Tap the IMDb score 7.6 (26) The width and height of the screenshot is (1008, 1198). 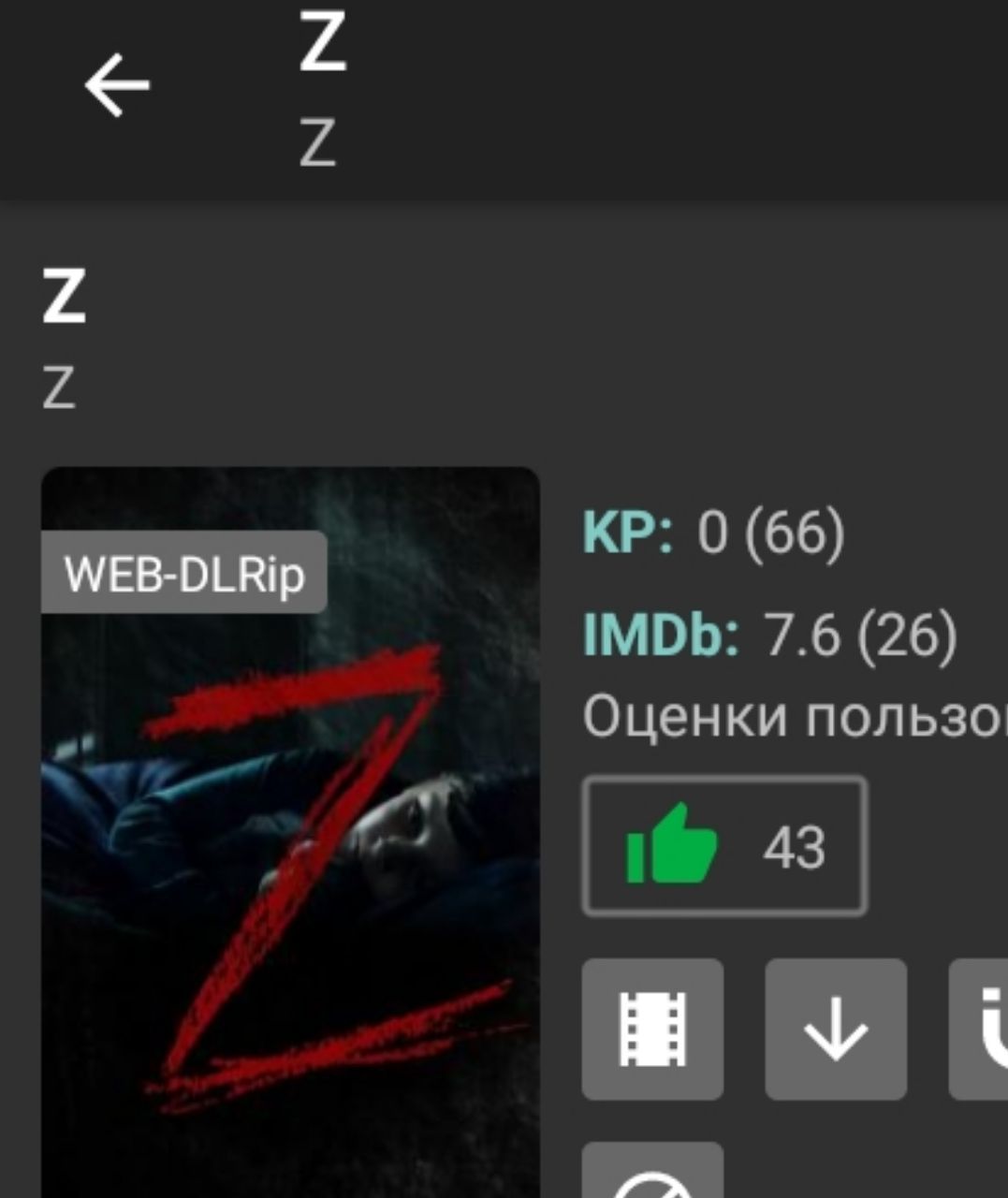pyautogui.click(x=861, y=634)
